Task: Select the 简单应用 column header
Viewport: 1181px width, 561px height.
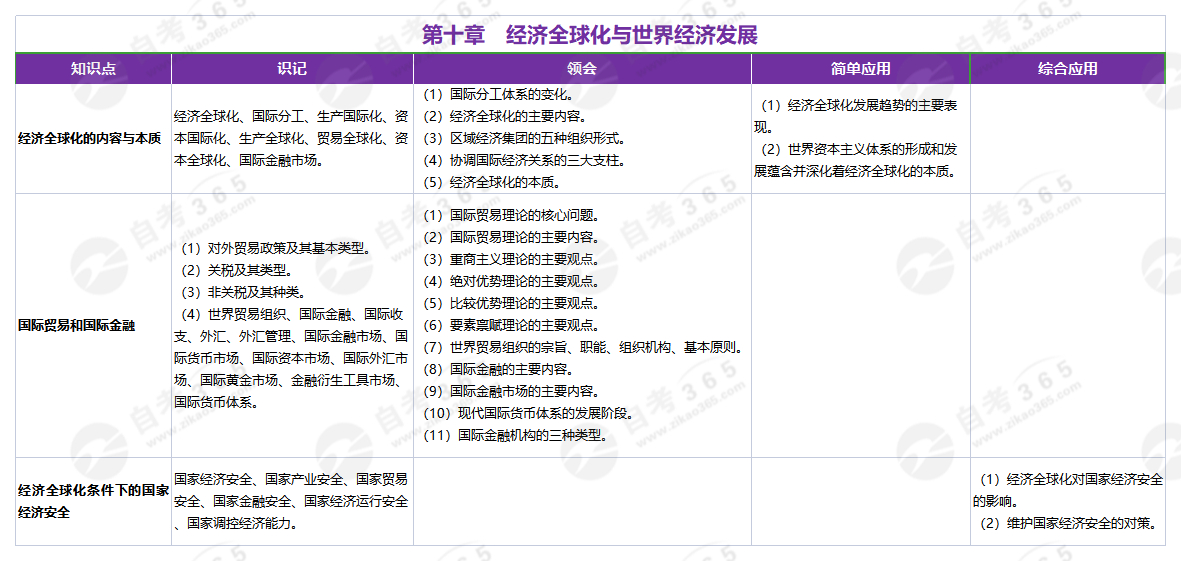Action: click(x=860, y=69)
